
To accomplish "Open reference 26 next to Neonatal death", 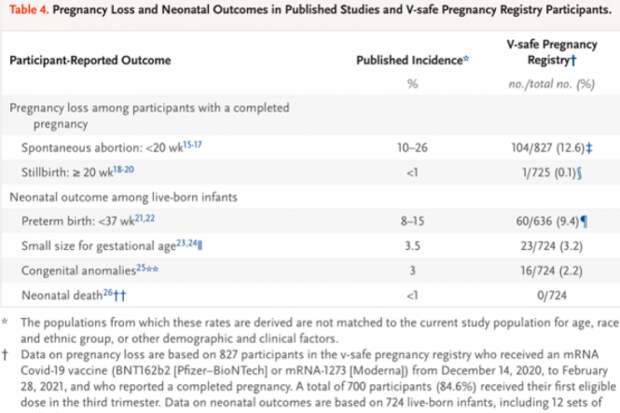I will [x=102, y=293].
